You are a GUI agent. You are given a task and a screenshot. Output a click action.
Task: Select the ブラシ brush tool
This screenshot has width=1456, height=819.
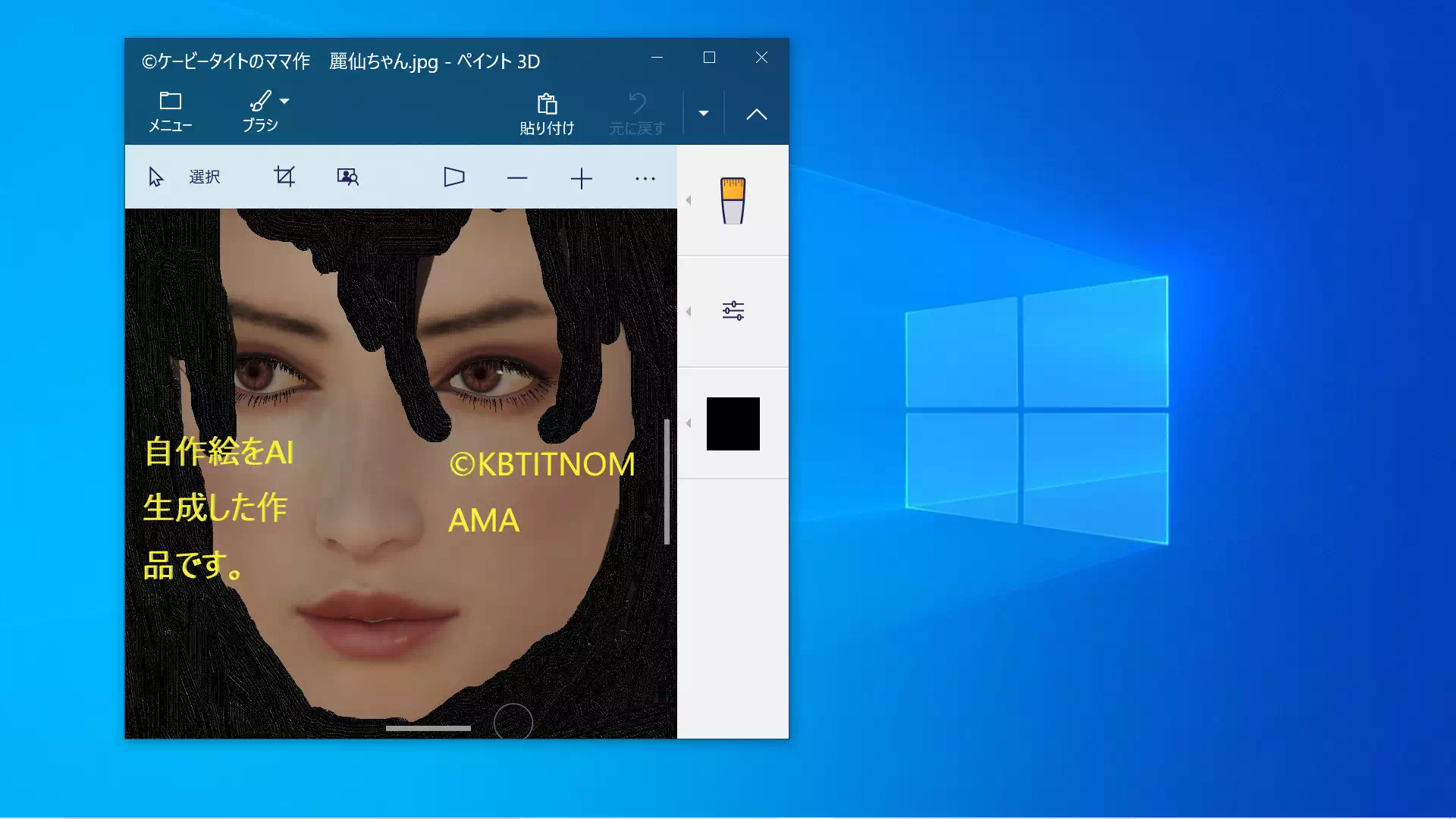point(260,112)
